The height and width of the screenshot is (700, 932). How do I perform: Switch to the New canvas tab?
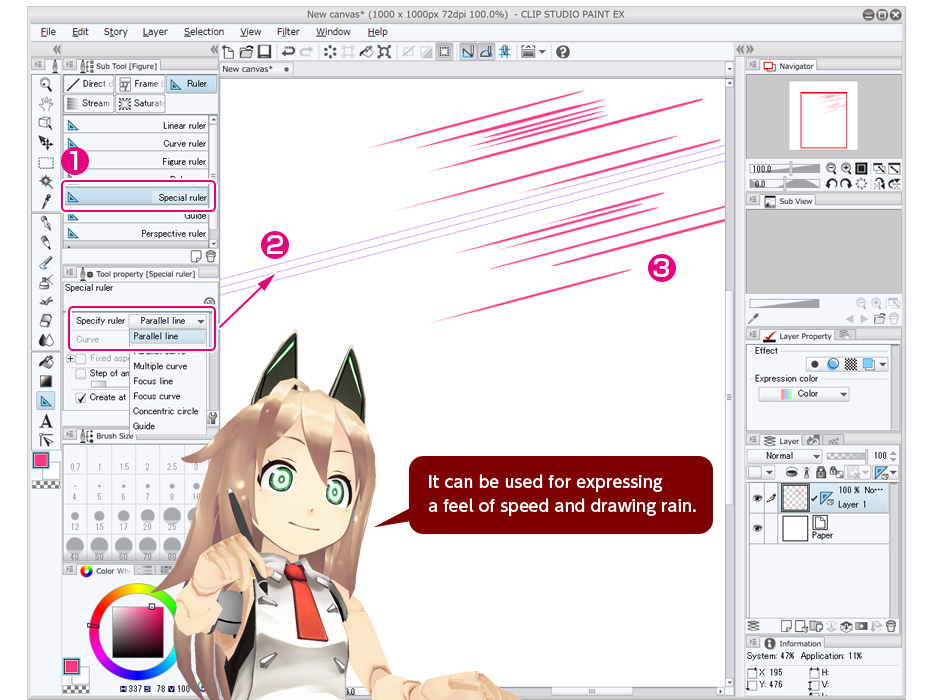point(250,69)
